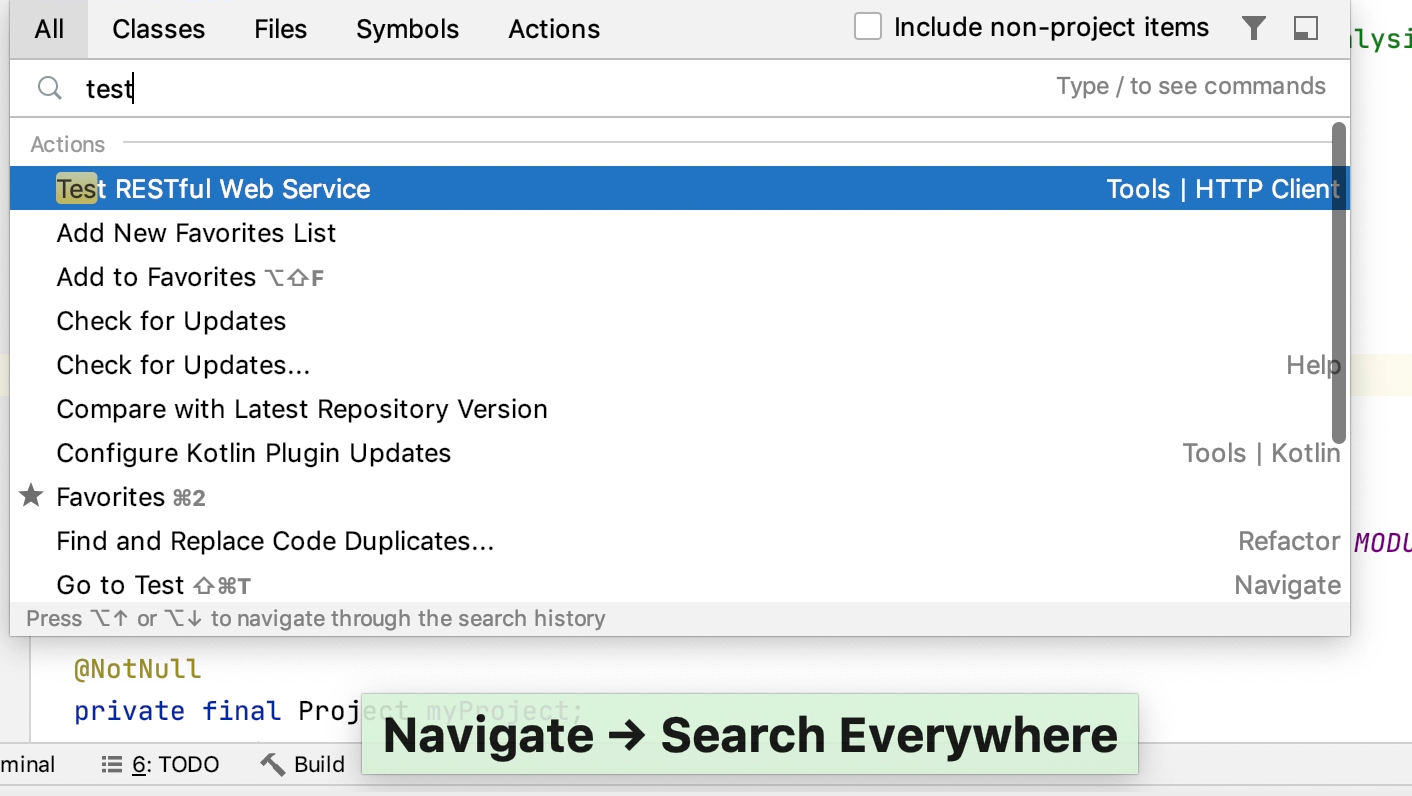The image size is (1412, 796).
Task: Click the star icon beside Favorites
Action: 30,494
